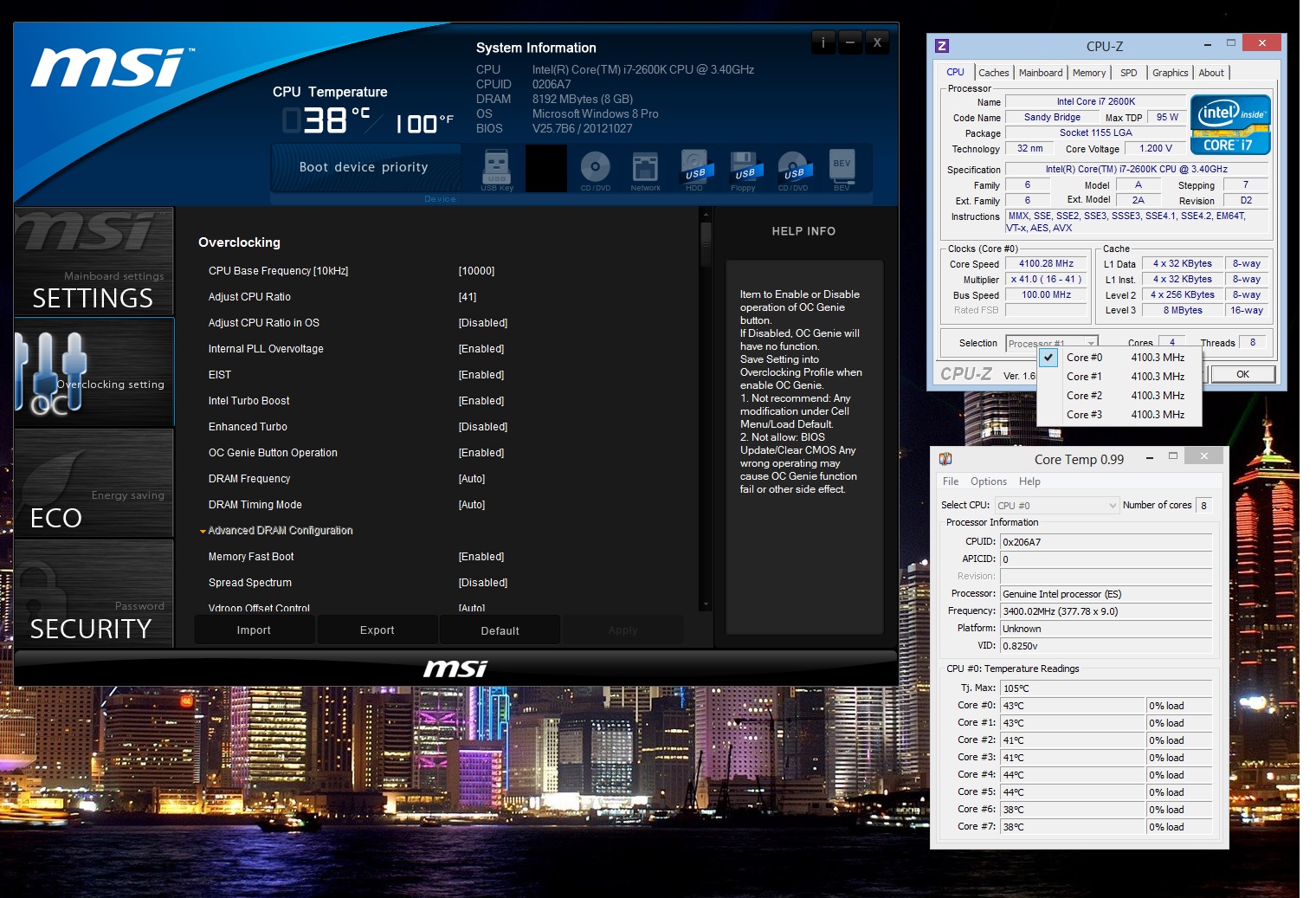Image resolution: width=1316 pixels, height=898 pixels.
Task: Change Internal PLL Overvoltage value
Action: 481,349
